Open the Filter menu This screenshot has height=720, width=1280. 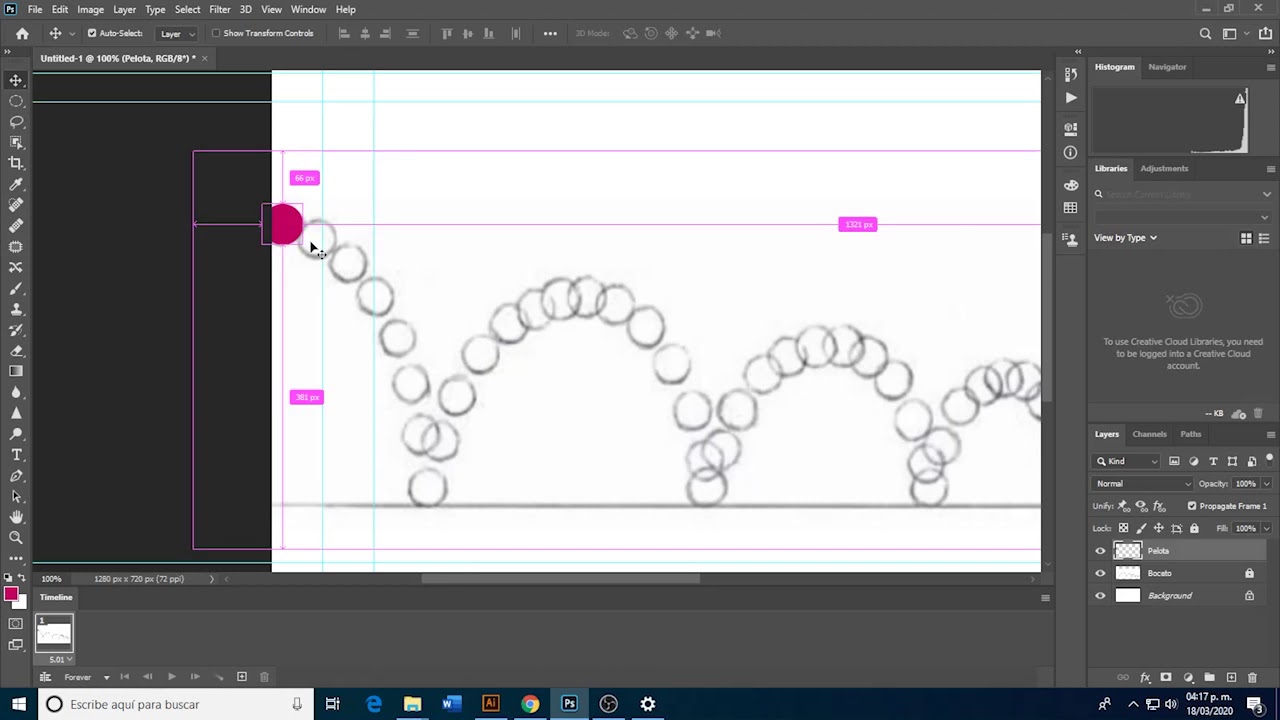coord(220,9)
